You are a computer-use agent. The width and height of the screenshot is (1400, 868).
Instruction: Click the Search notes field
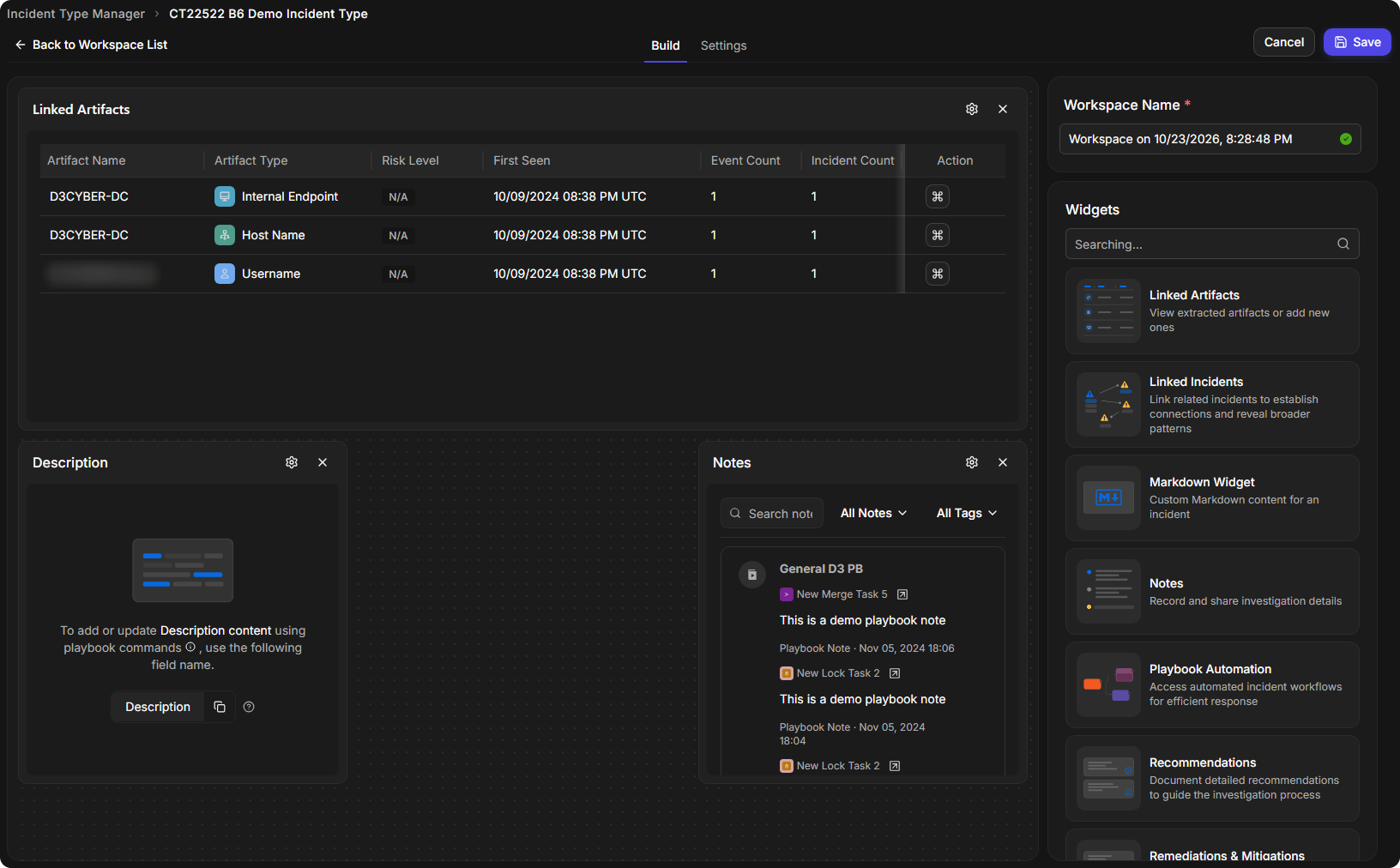(x=772, y=513)
